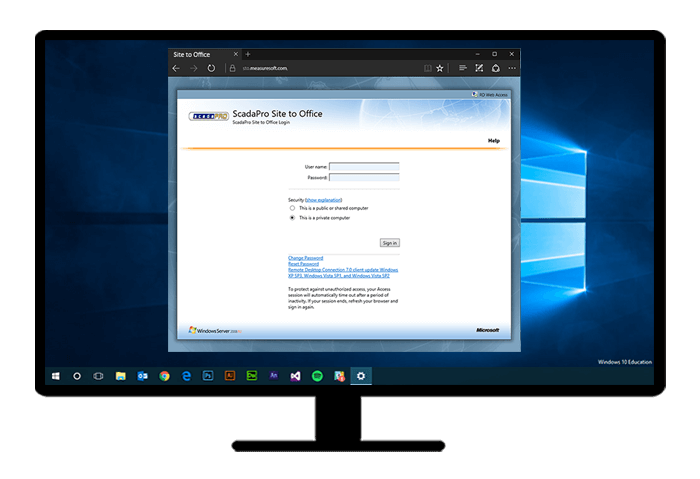View site security via the lock icon
Screen dimensions: 700x479
(232, 68)
